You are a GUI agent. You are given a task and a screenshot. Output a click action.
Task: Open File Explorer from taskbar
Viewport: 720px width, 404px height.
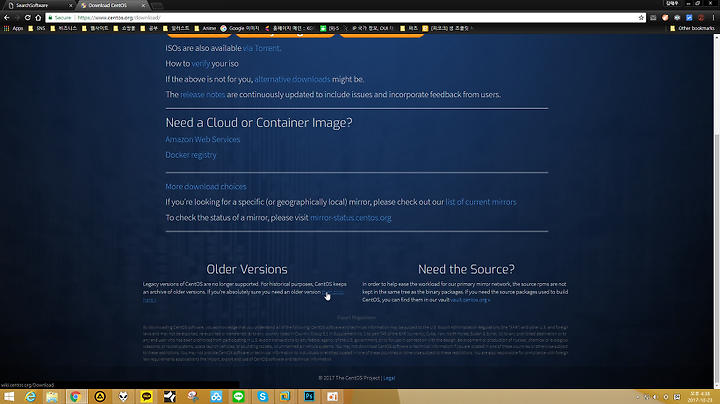[52, 397]
